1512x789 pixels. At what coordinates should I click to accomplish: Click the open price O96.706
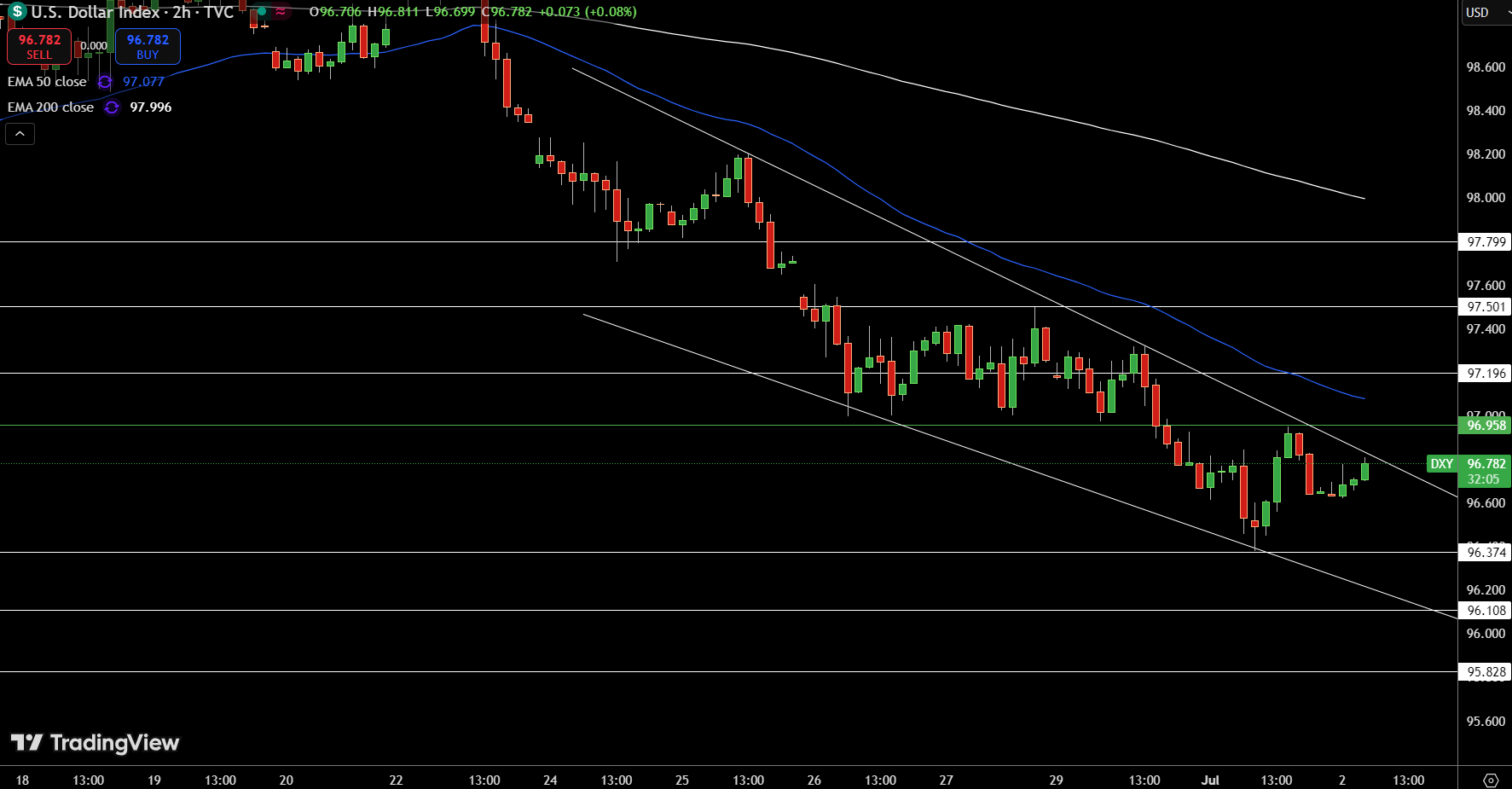point(335,12)
